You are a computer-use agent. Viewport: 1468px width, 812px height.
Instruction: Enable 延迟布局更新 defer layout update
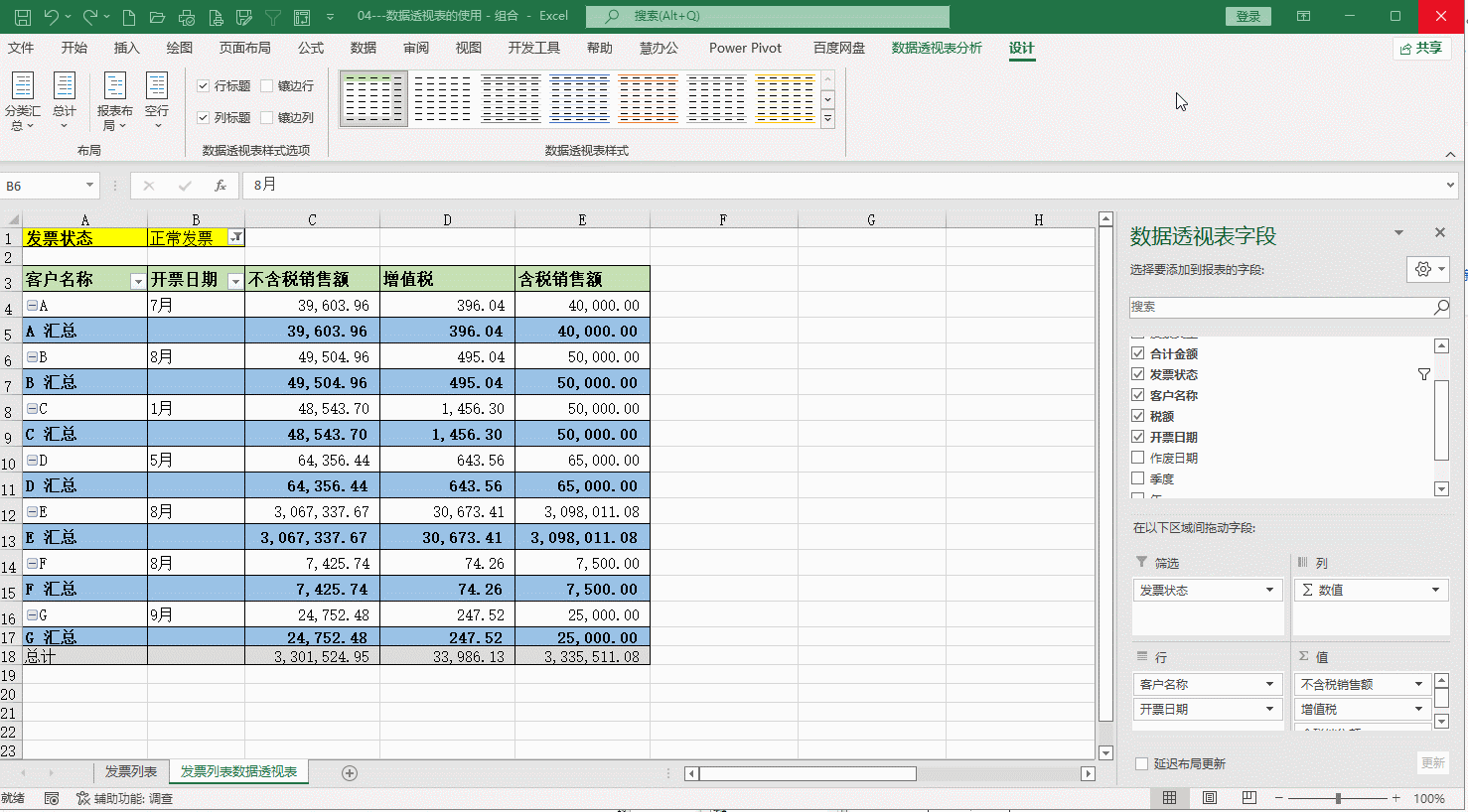click(1142, 764)
